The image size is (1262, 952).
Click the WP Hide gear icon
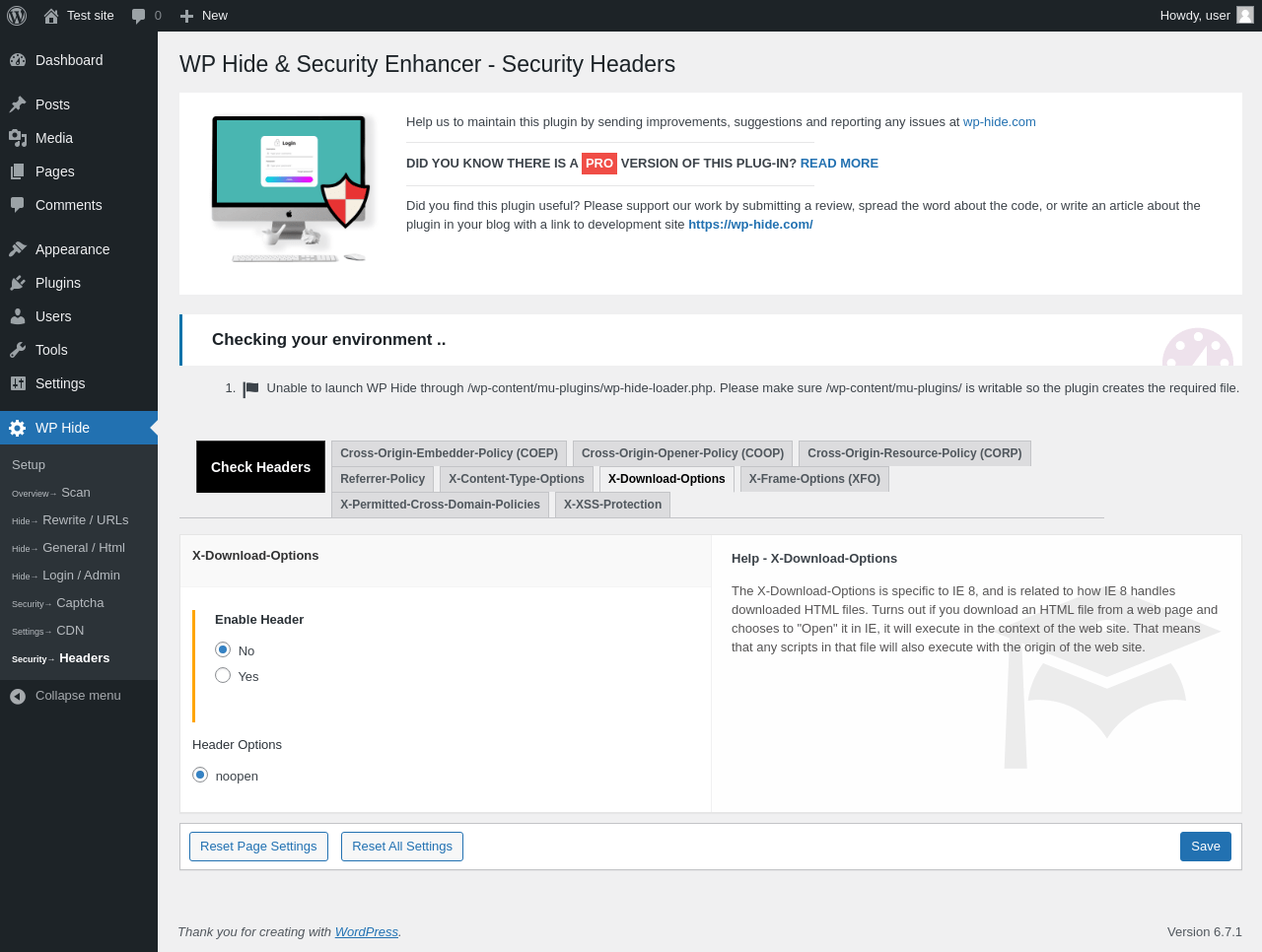18,428
